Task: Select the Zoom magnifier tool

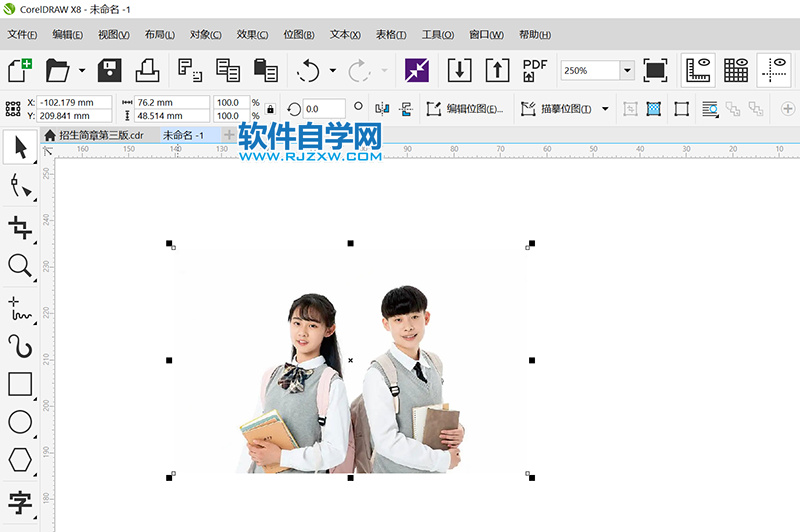Action: [x=19, y=265]
